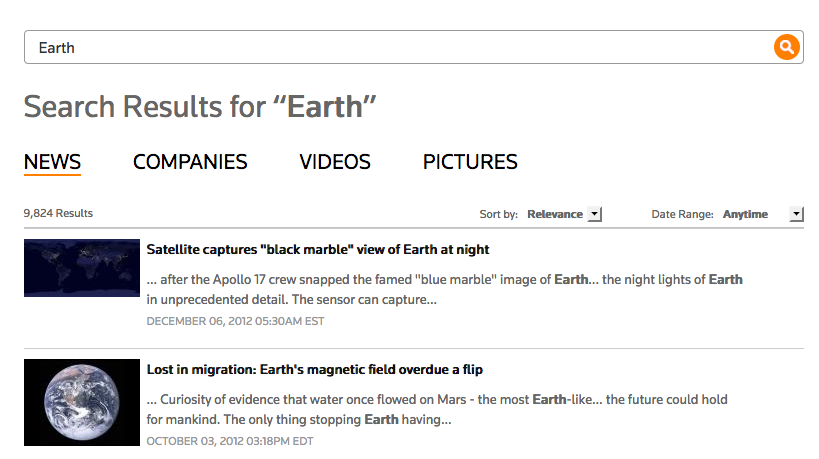Show the PICTURES results tab
The height and width of the screenshot is (459, 819).
pos(470,162)
